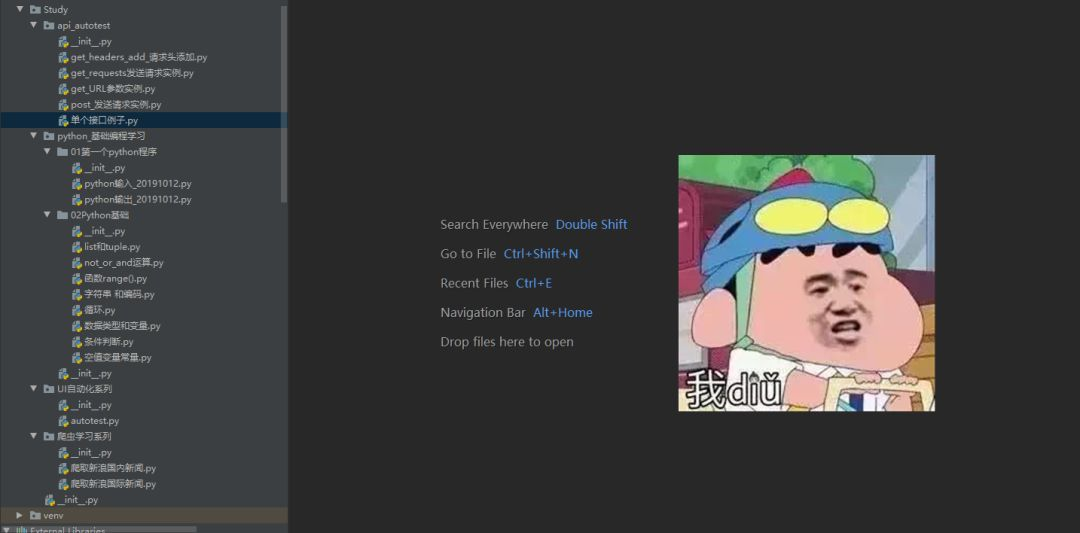Click the project tree vertical scrollbar
The width and height of the screenshot is (1080, 533).
(x=284, y=103)
